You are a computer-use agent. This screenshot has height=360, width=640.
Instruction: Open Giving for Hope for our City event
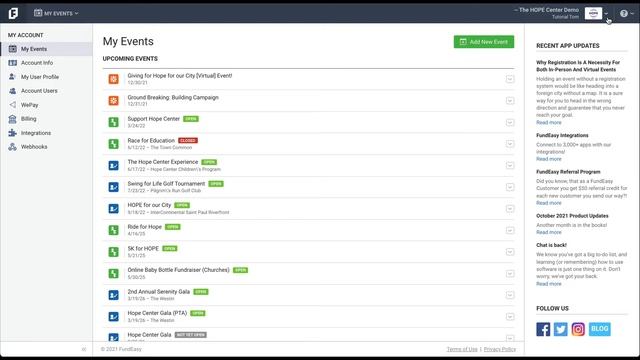coord(180,76)
